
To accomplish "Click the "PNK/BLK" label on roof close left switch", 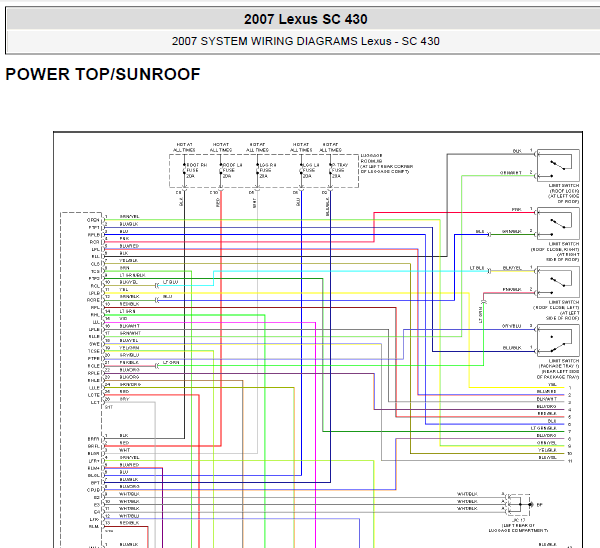I will pos(512,289).
